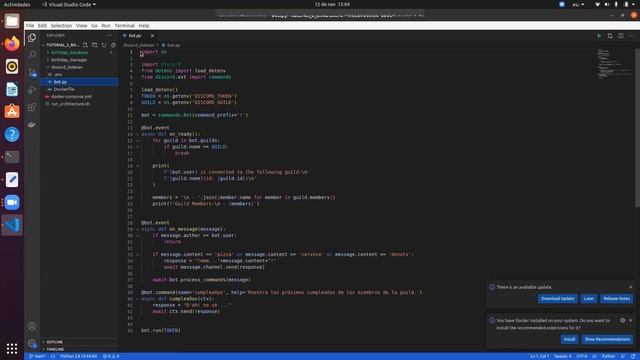Refresh the Explorer file tree
The image size is (640, 360).
point(104,45)
